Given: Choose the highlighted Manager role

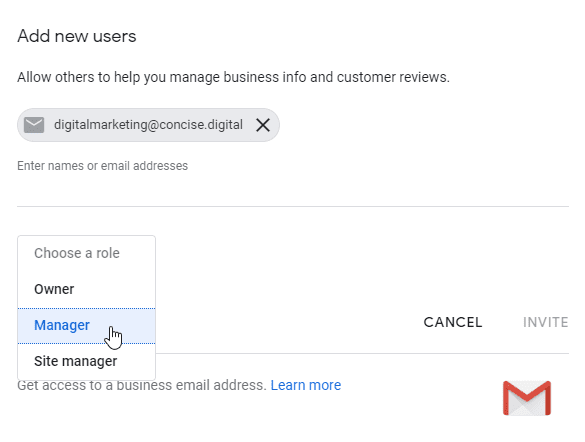Looking at the screenshot, I should coord(87,326).
